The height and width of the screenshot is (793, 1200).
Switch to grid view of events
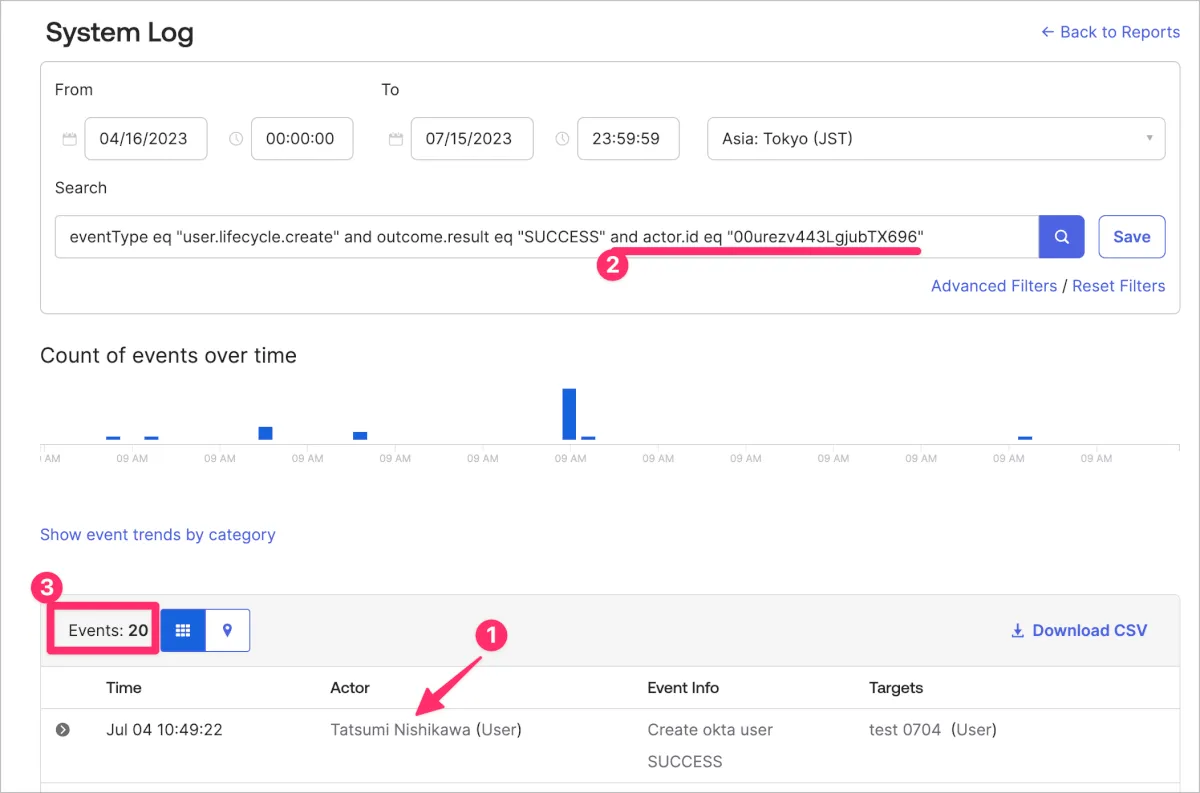click(x=183, y=631)
